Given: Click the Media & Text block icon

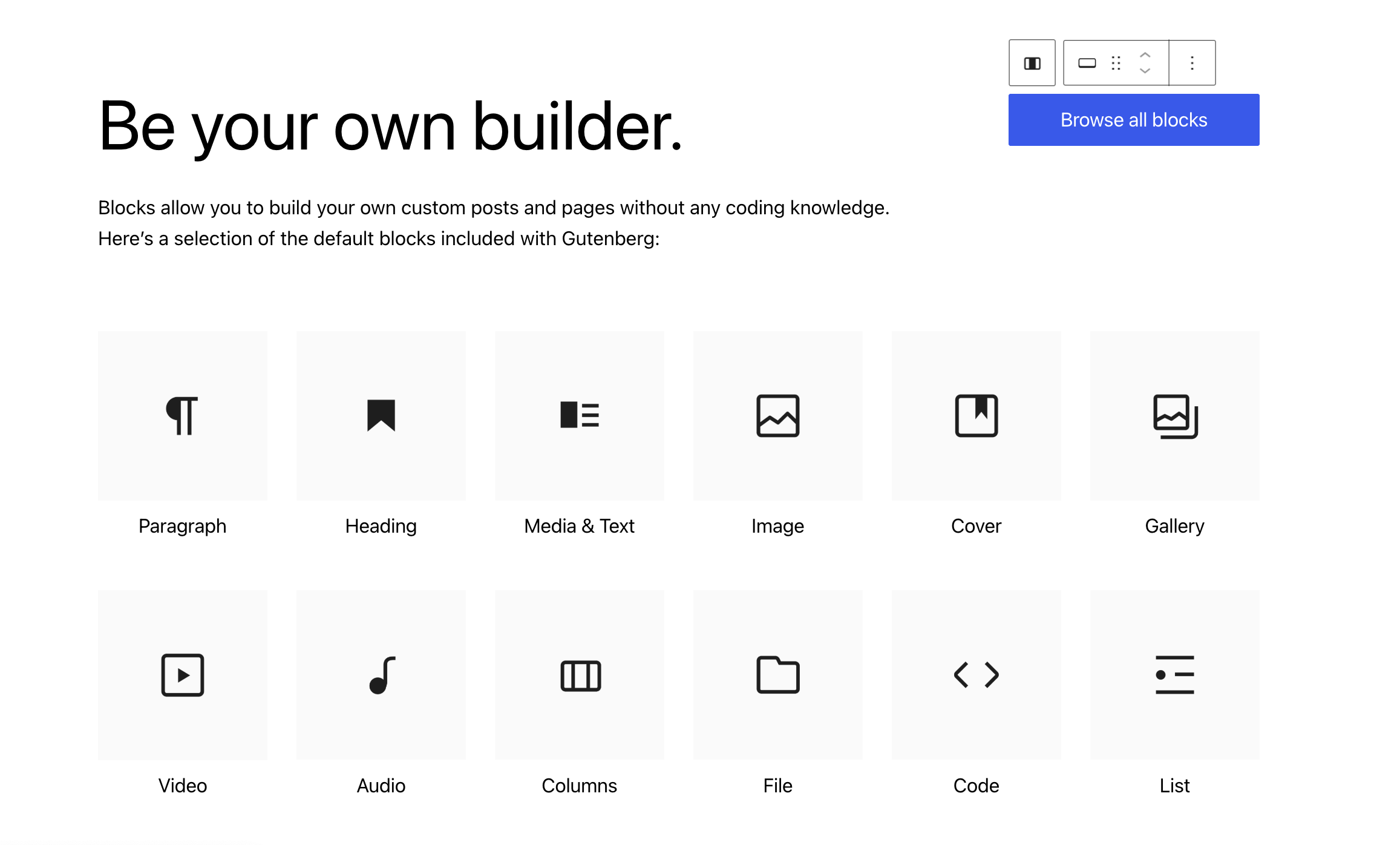Looking at the screenshot, I should 580,415.
